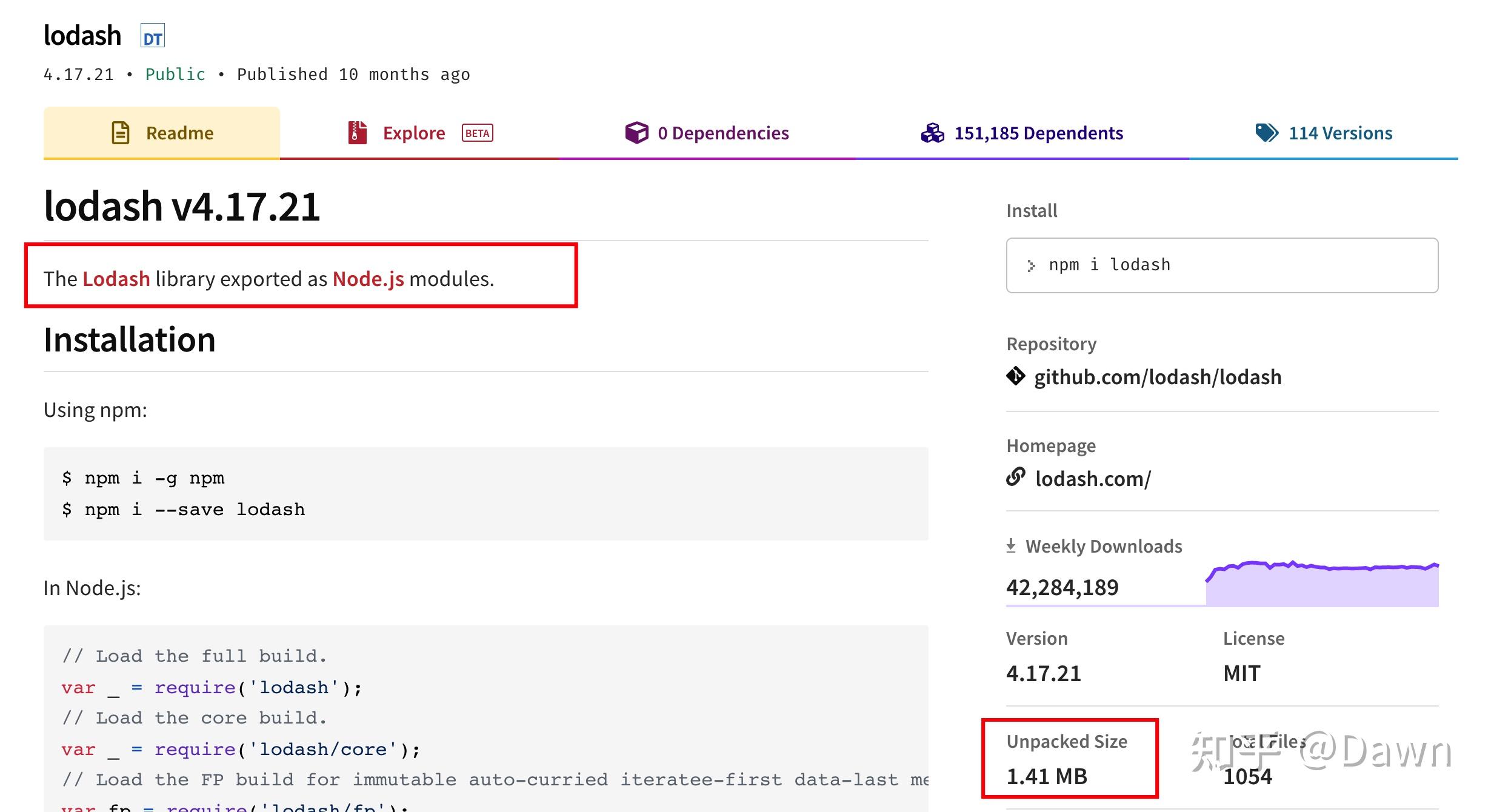This screenshot has height=812, width=1491.
Task: Open the 151,185 Dependents tab
Action: [1038, 133]
